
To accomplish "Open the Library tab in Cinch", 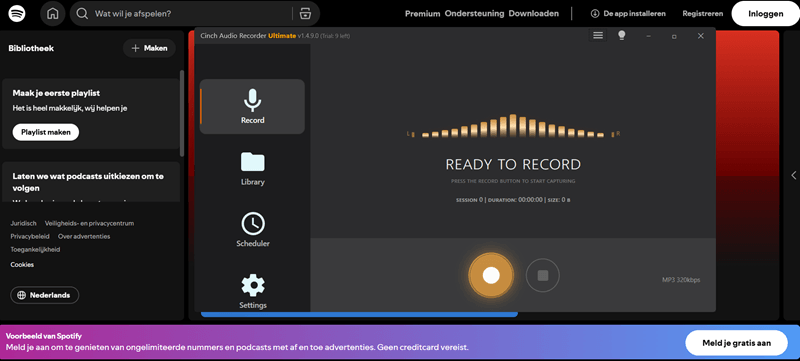I will pyautogui.click(x=253, y=169).
